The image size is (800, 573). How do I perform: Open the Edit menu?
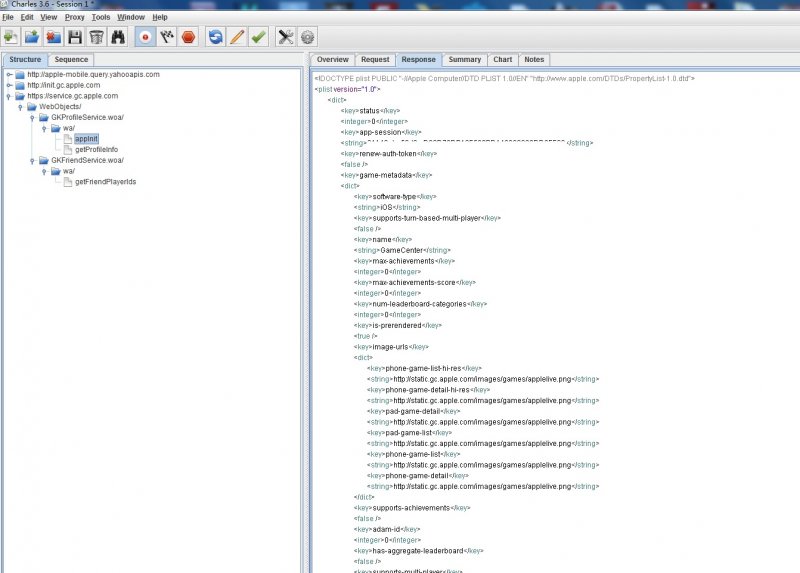click(27, 17)
